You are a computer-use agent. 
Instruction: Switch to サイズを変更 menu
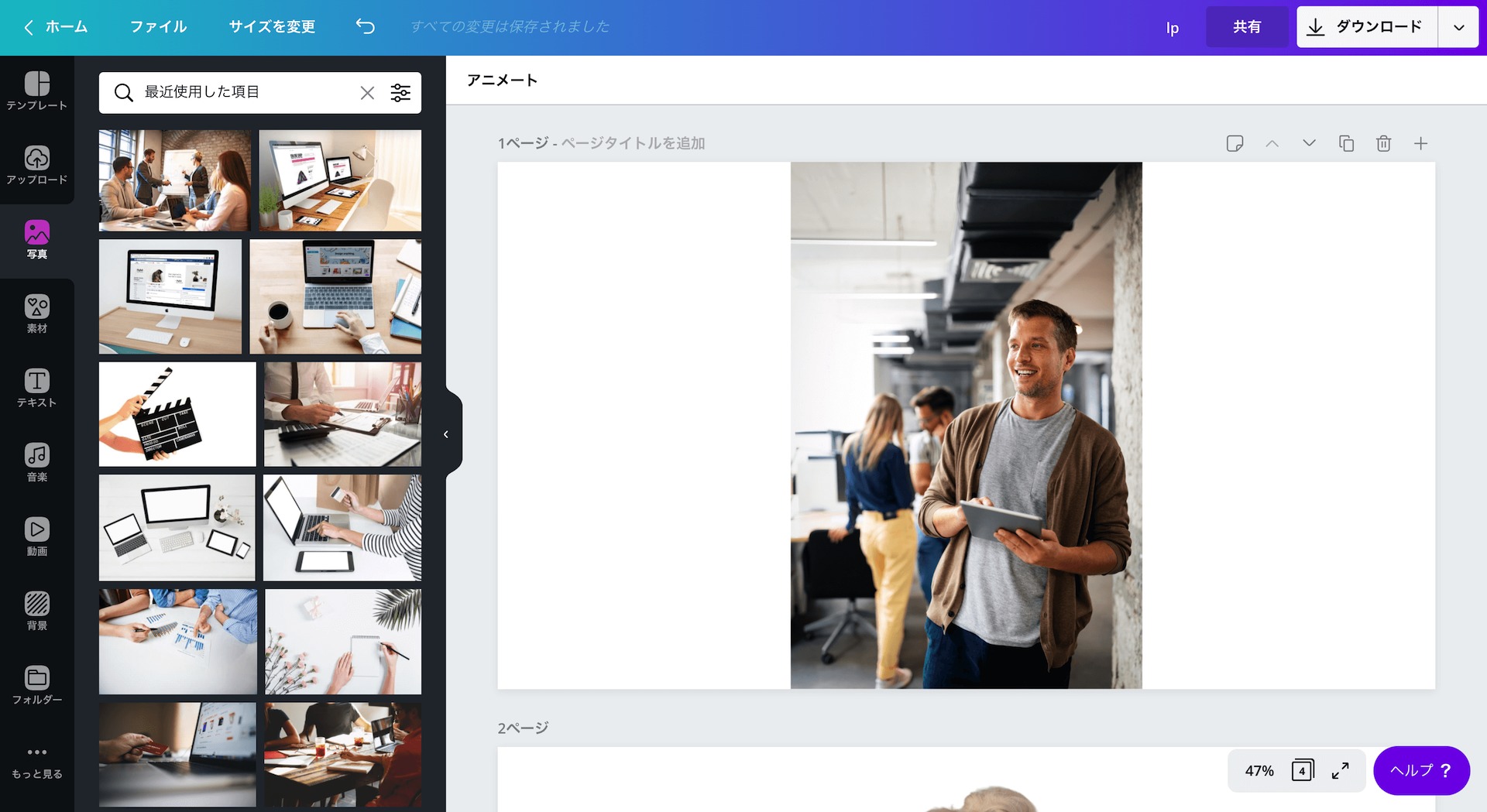click(271, 26)
